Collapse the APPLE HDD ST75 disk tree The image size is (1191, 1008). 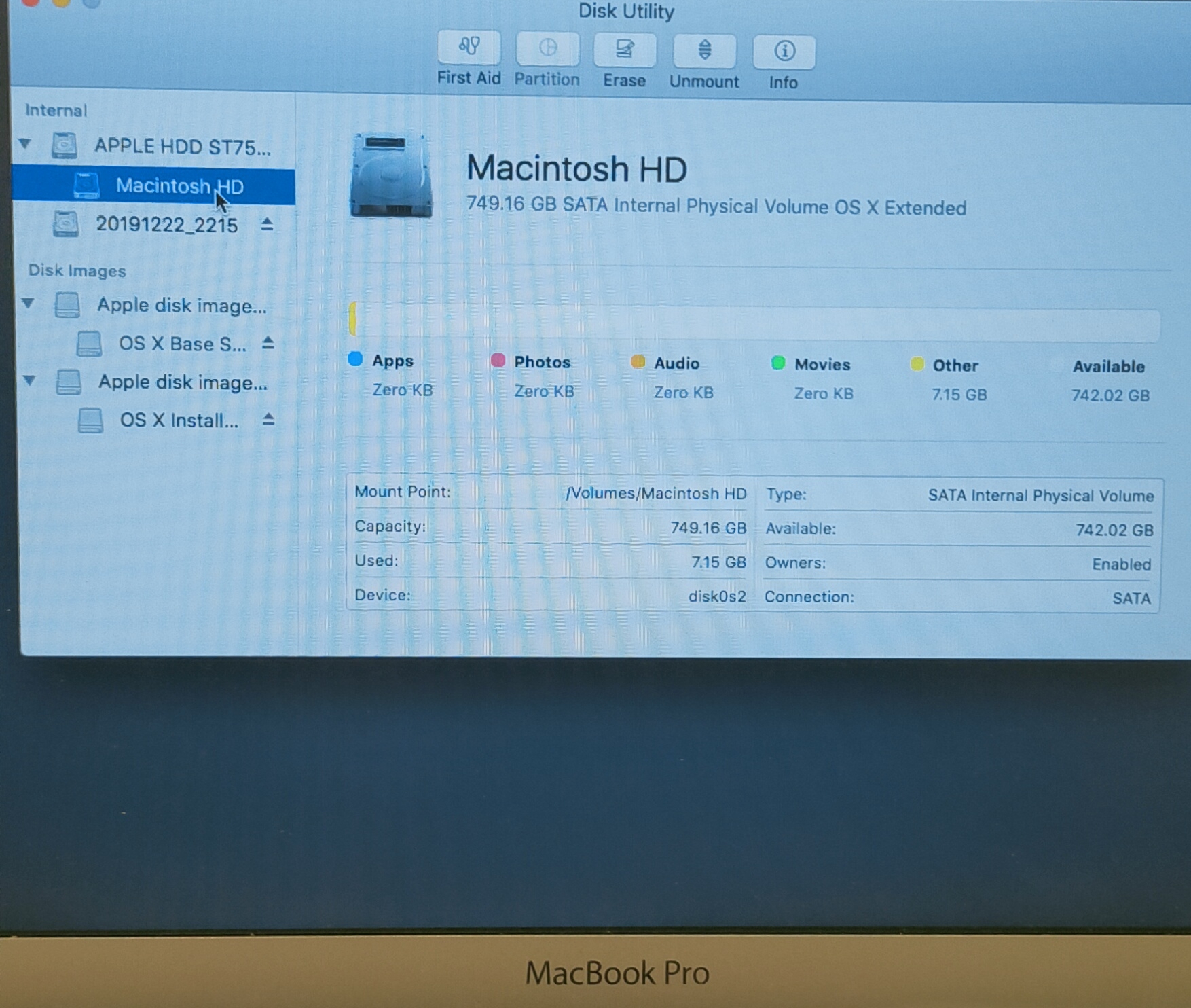click(26, 144)
